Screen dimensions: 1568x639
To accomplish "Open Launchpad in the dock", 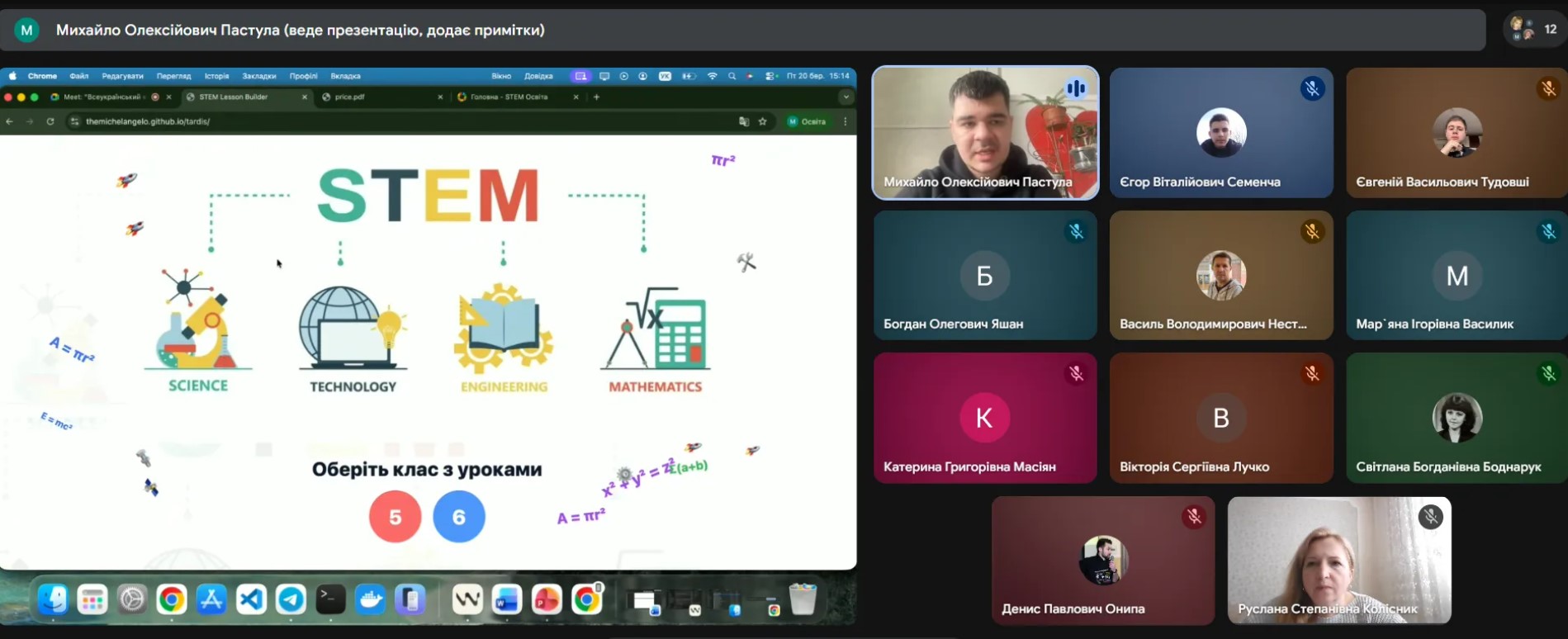I will [x=92, y=599].
